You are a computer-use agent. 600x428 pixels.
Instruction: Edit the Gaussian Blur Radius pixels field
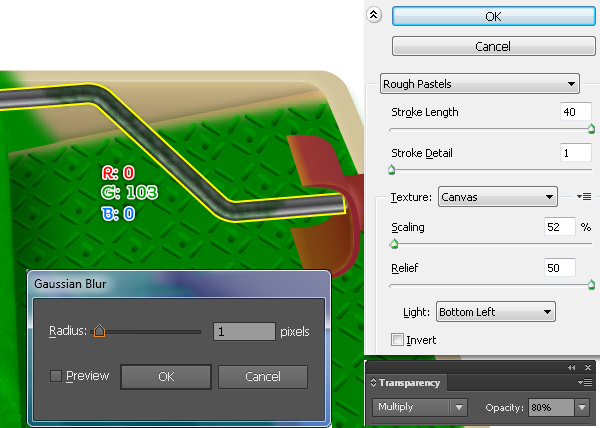pos(244,331)
